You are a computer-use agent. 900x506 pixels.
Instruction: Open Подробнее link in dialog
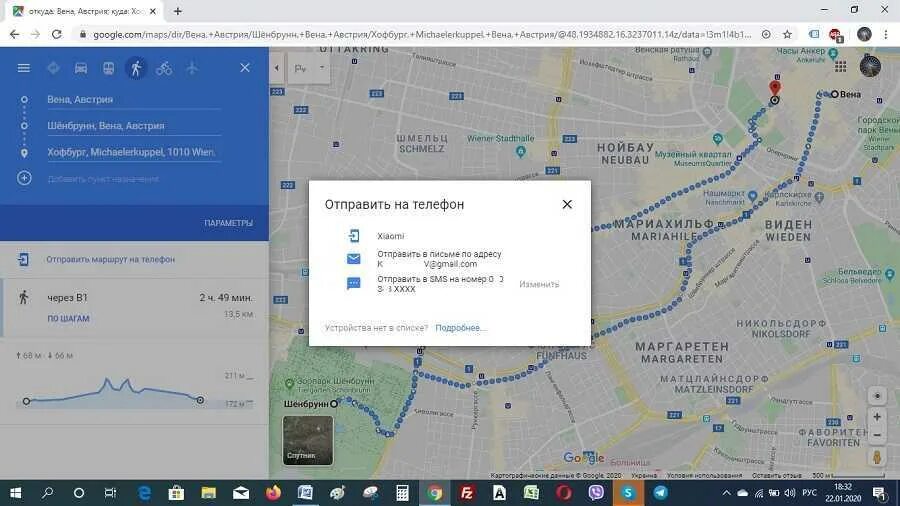(x=461, y=328)
